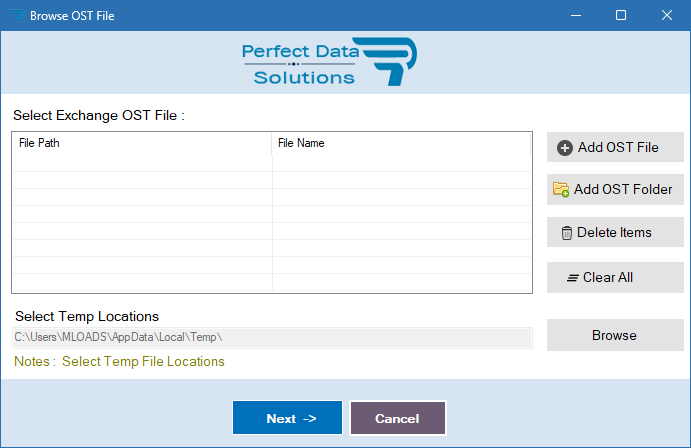Click the Perfect Data Solutions logo
691x448 pixels.
click(x=329, y=62)
